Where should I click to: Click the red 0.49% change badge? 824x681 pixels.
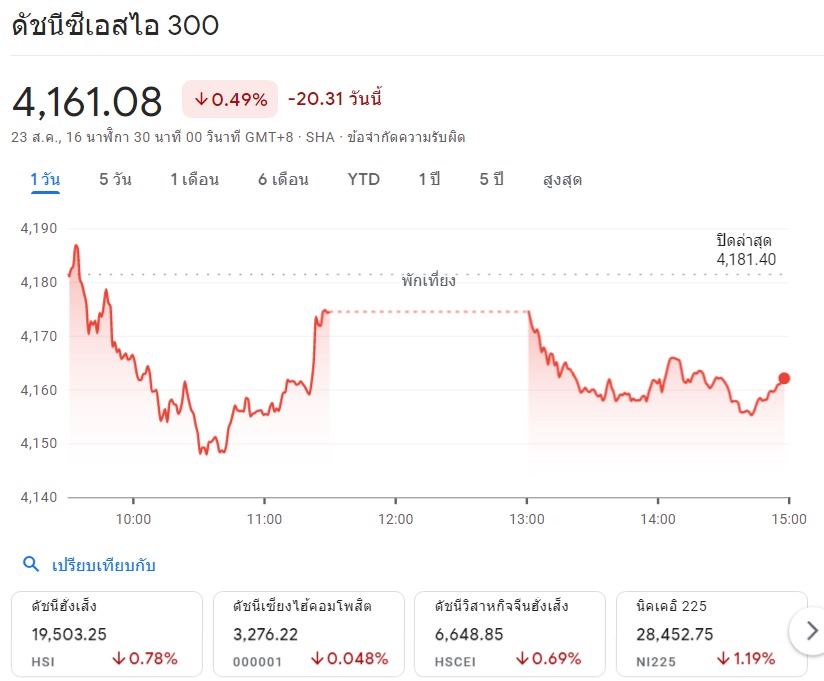(231, 99)
